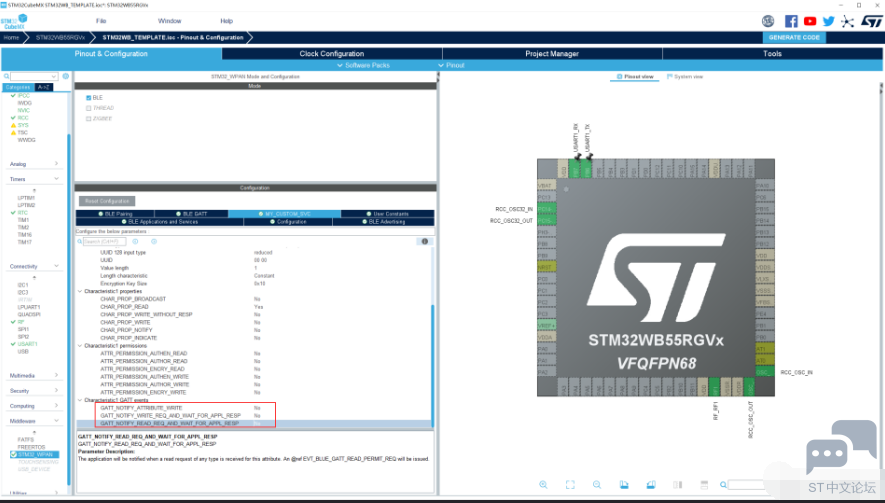Image resolution: width=885 pixels, height=503 pixels.
Task: Select the RCC peripheral
Action: [x=23, y=117]
